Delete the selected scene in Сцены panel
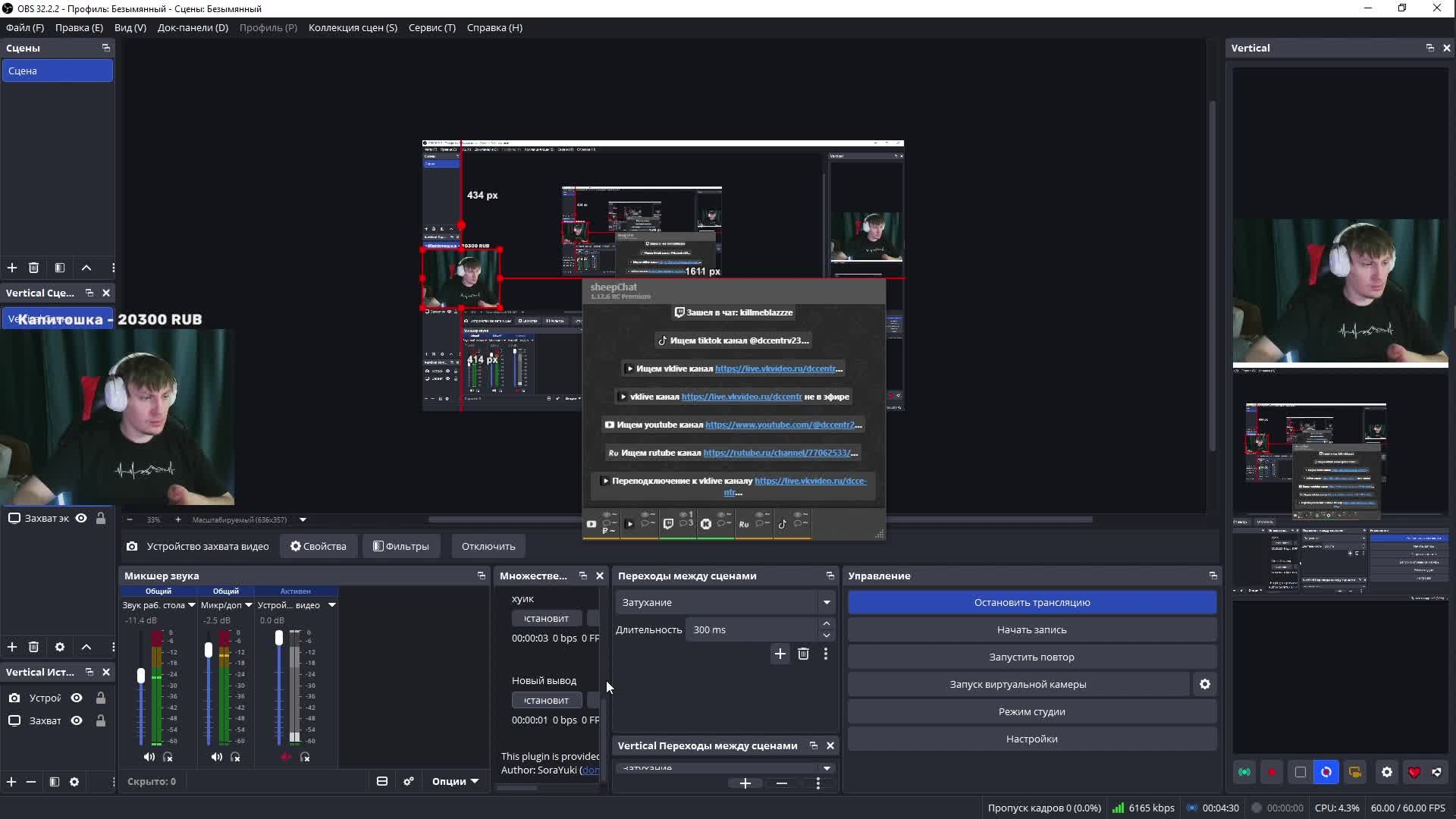The image size is (1456, 819). (x=33, y=268)
